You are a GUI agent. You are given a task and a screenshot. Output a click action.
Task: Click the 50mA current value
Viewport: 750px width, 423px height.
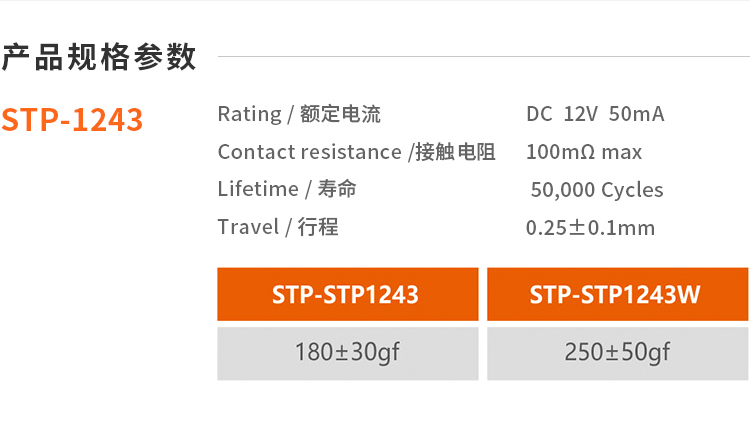click(636, 114)
